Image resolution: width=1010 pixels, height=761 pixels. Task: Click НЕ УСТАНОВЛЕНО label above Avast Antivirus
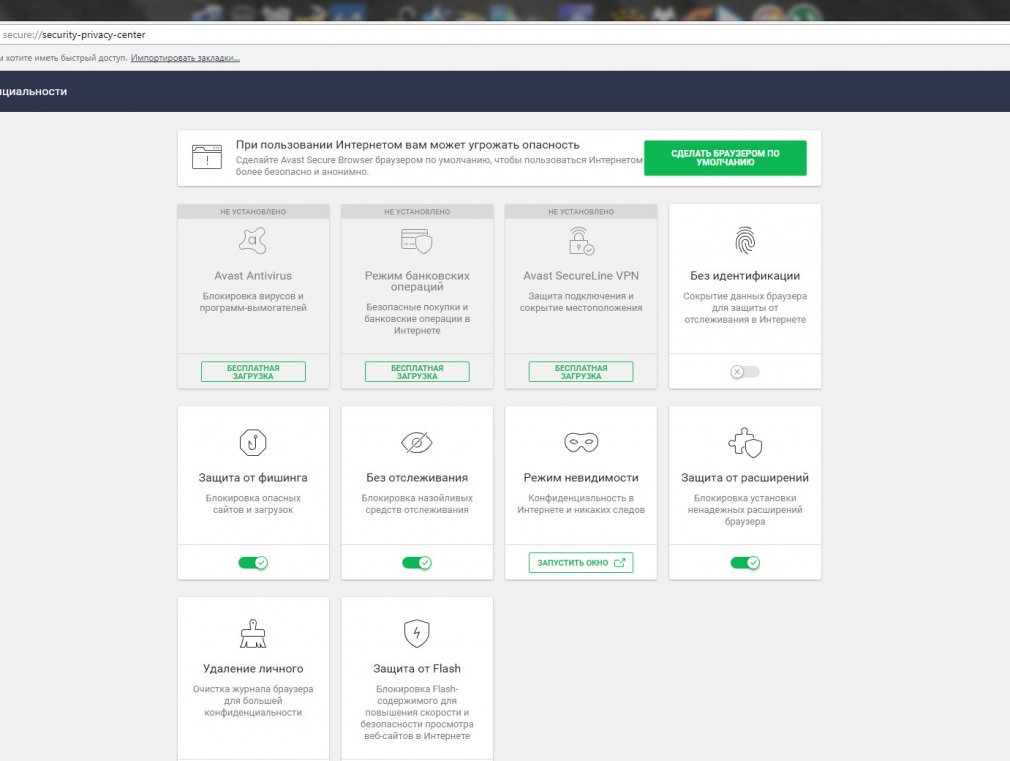click(x=253, y=211)
